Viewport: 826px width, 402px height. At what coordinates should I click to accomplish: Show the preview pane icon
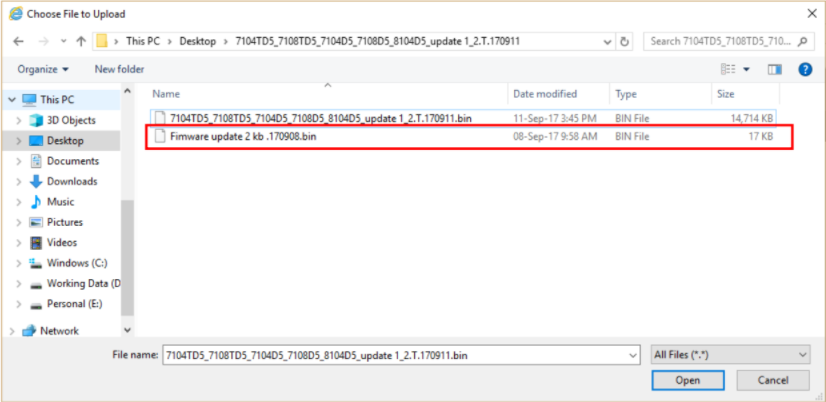tap(774, 69)
